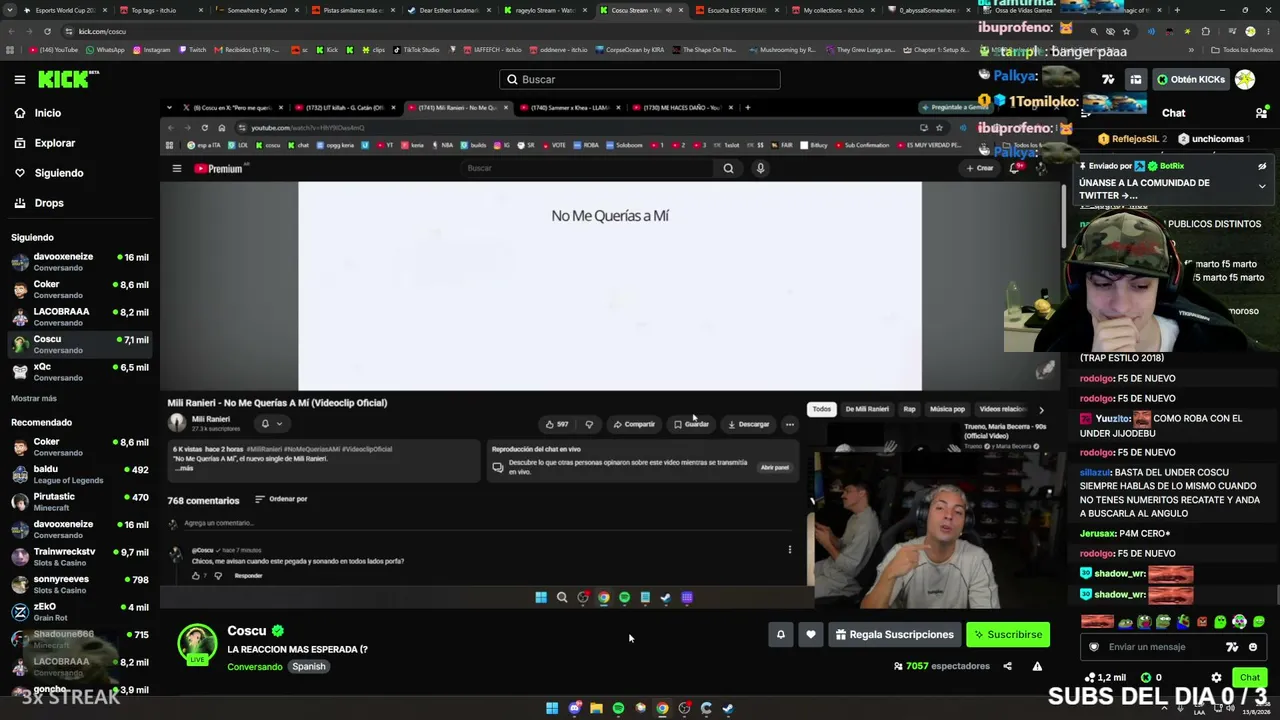Click YouTube search magnifier in stream
The width and height of the screenshot is (1280, 720).
[x=728, y=168]
